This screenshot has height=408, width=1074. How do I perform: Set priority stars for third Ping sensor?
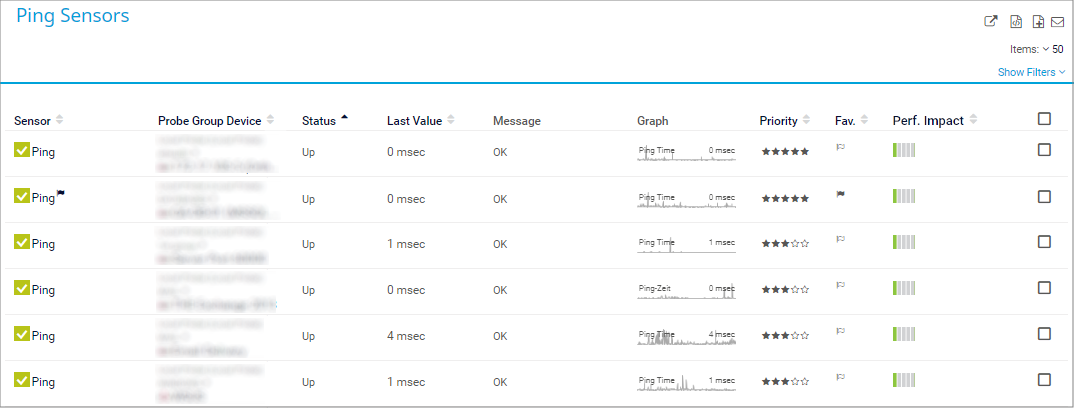(785, 244)
